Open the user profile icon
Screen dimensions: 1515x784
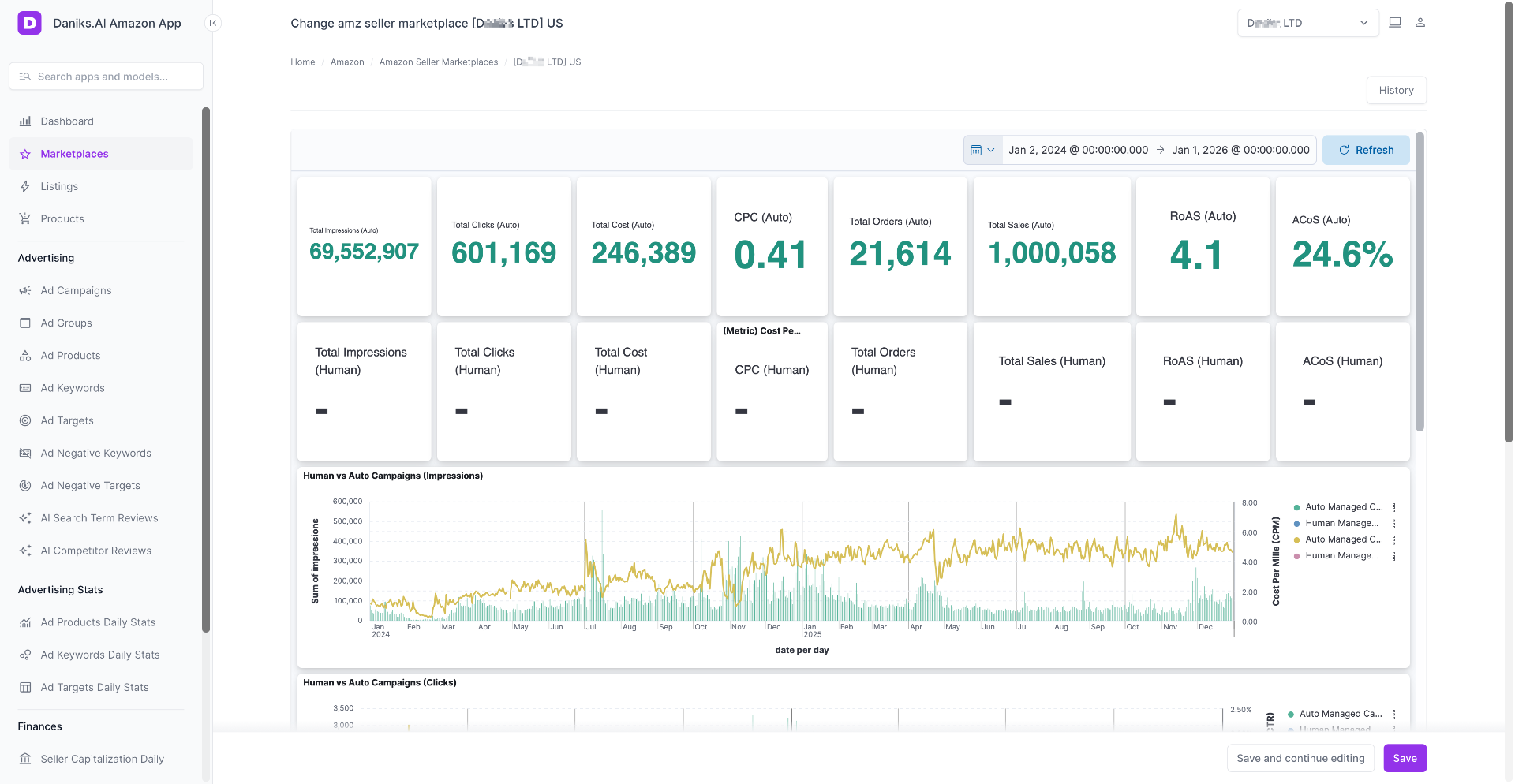coord(1420,23)
